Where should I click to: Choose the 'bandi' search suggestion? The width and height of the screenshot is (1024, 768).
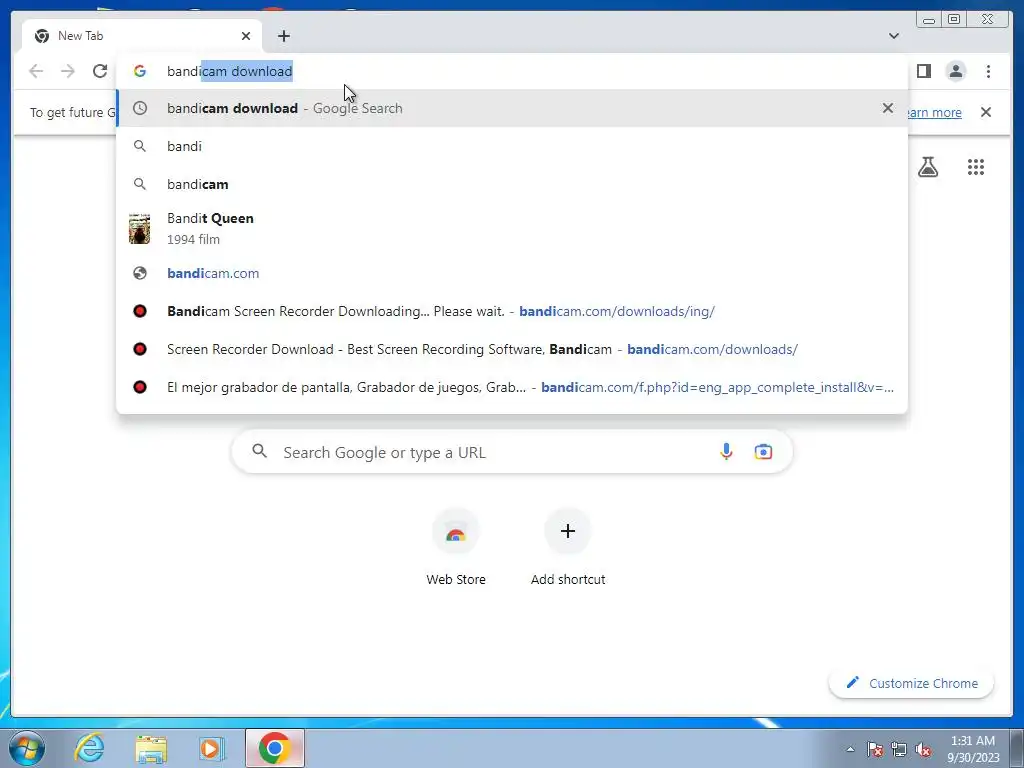click(512, 146)
